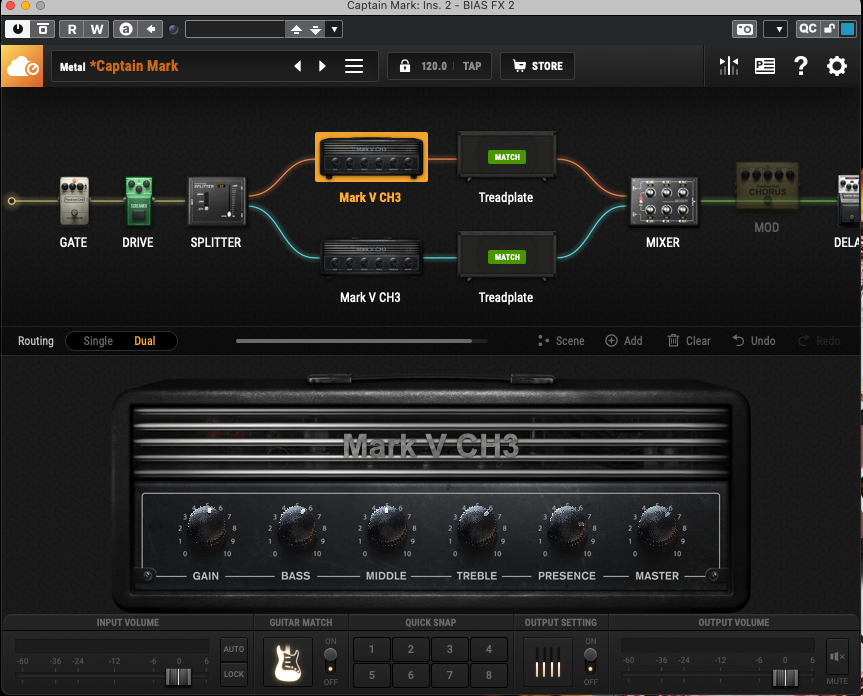
Task: Open the tuner/metronome icon
Action: tap(729, 66)
